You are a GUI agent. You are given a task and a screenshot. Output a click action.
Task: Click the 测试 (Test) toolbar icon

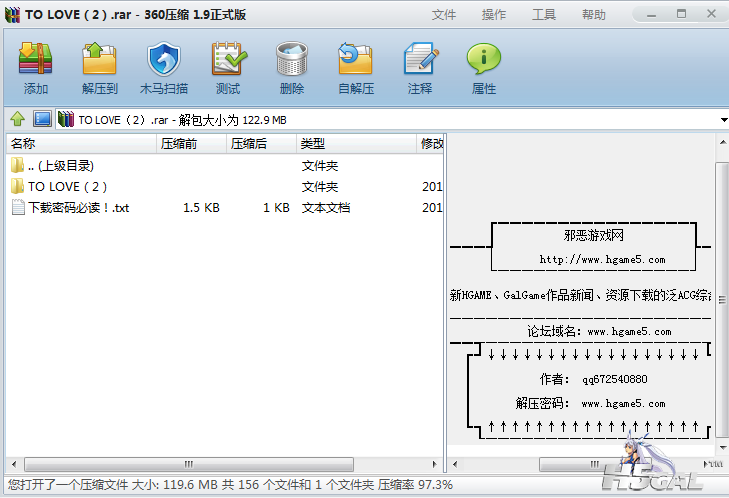pyautogui.click(x=228, y=59)
